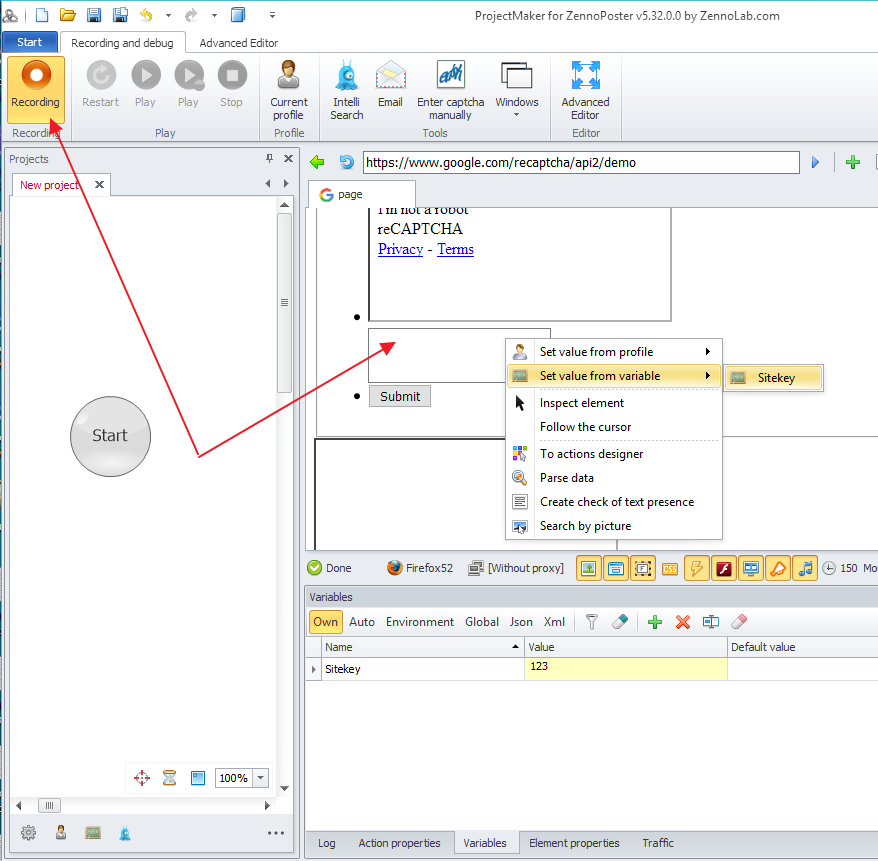Click the red X delete variable icon
Screen dimensions: 878x861
click(683, 622)
